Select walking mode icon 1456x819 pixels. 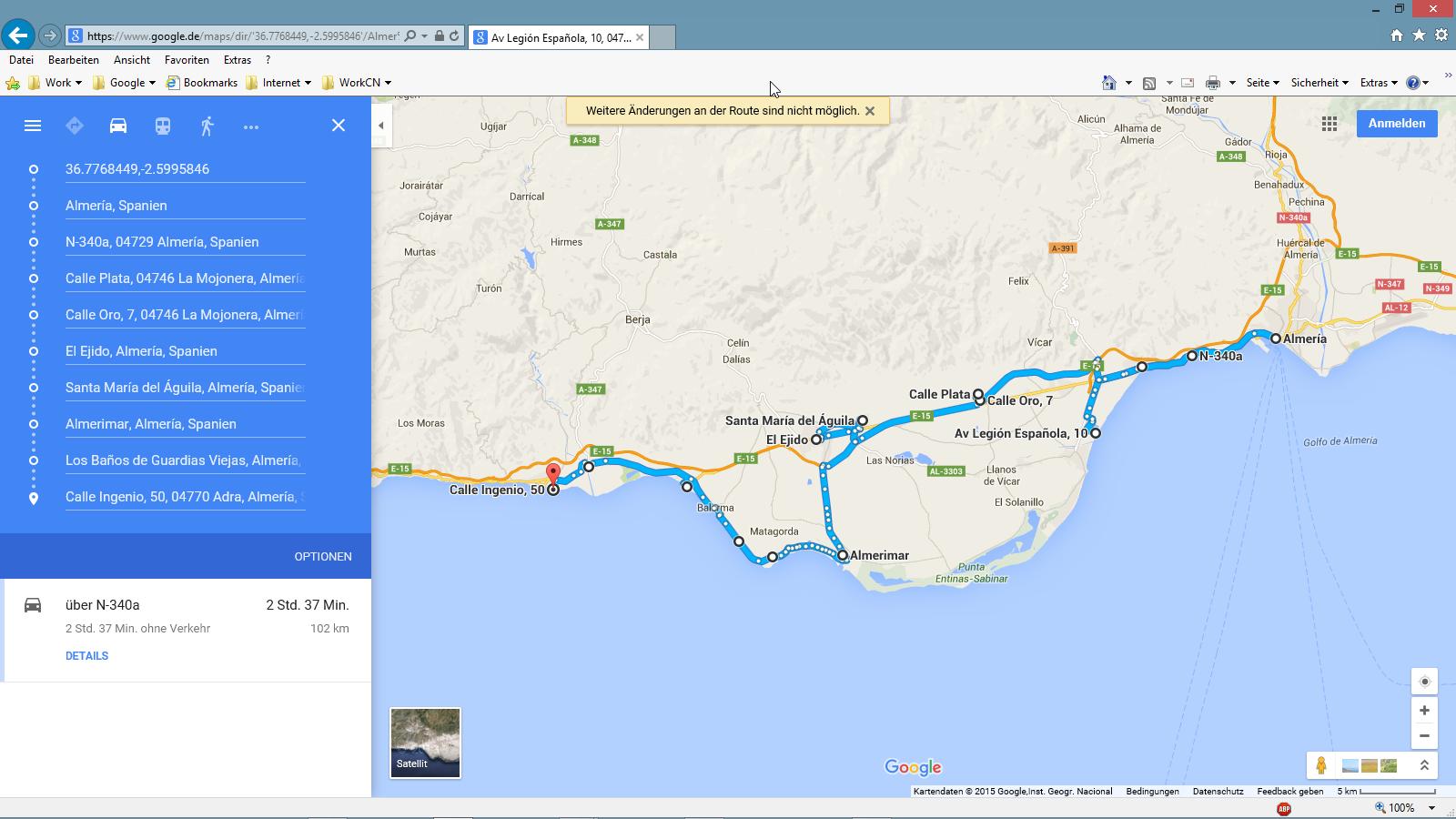pos(207,126)
